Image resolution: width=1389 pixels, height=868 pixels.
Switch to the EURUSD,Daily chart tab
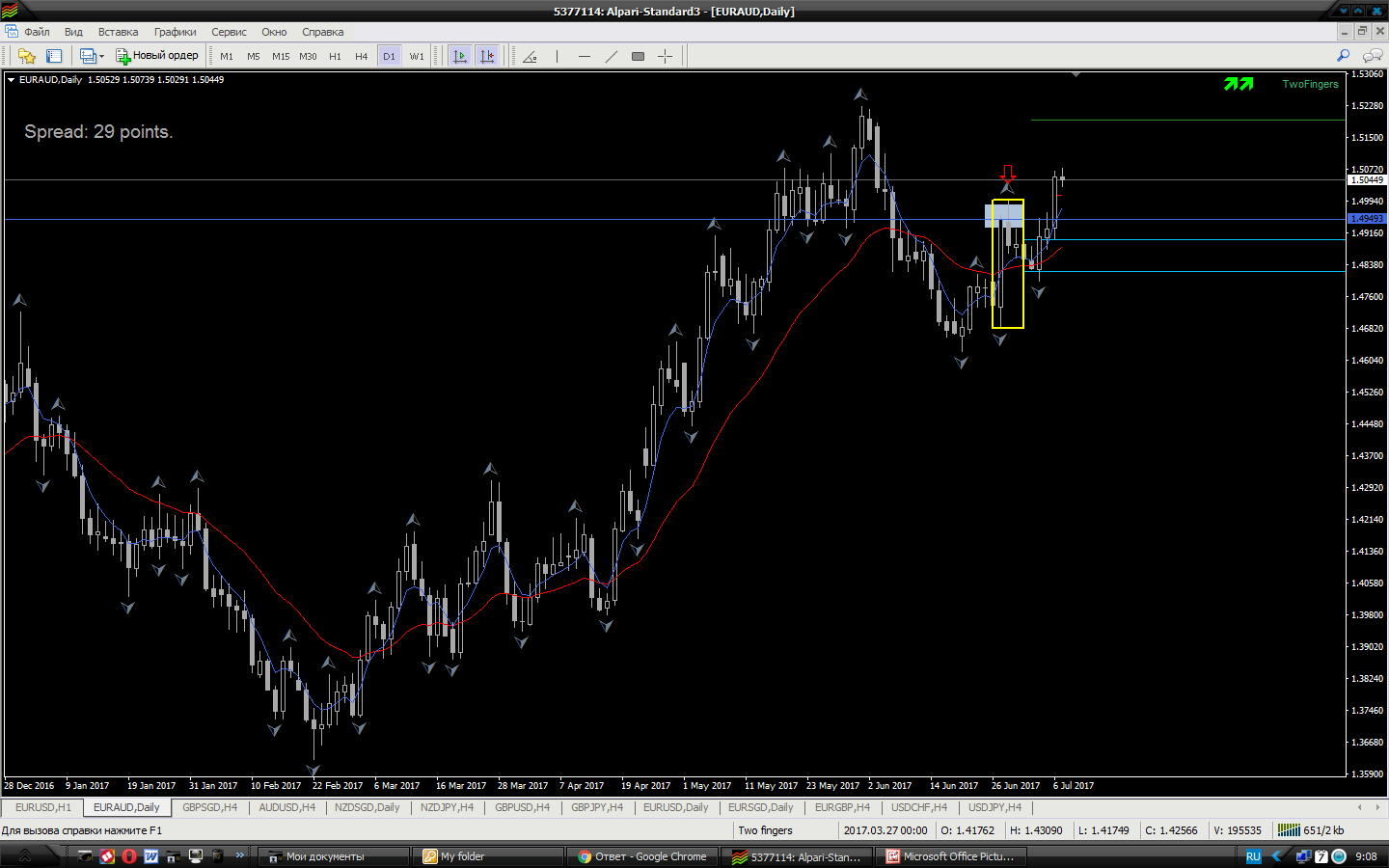point(675,808)
